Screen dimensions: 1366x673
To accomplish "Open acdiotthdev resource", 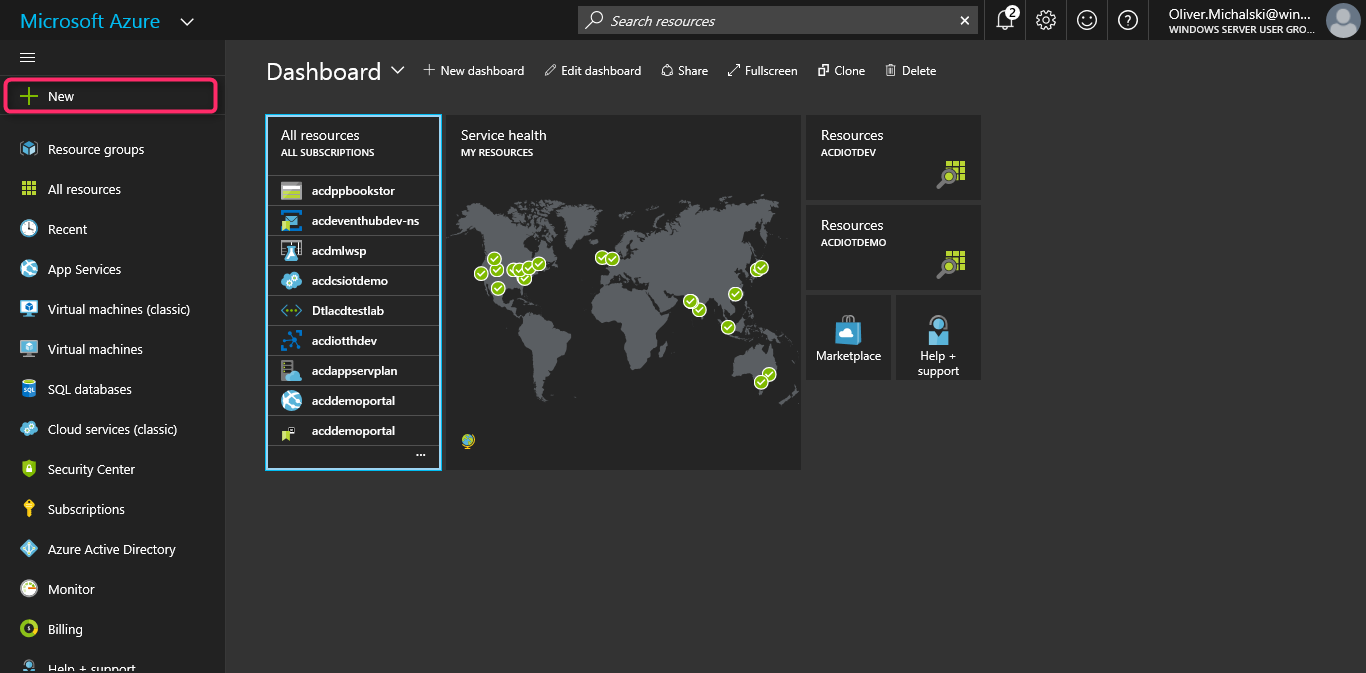I will 353,341.
